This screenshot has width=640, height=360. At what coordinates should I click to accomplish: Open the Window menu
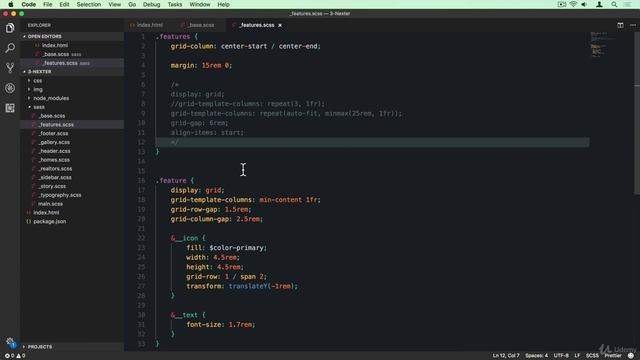point(200,4)
